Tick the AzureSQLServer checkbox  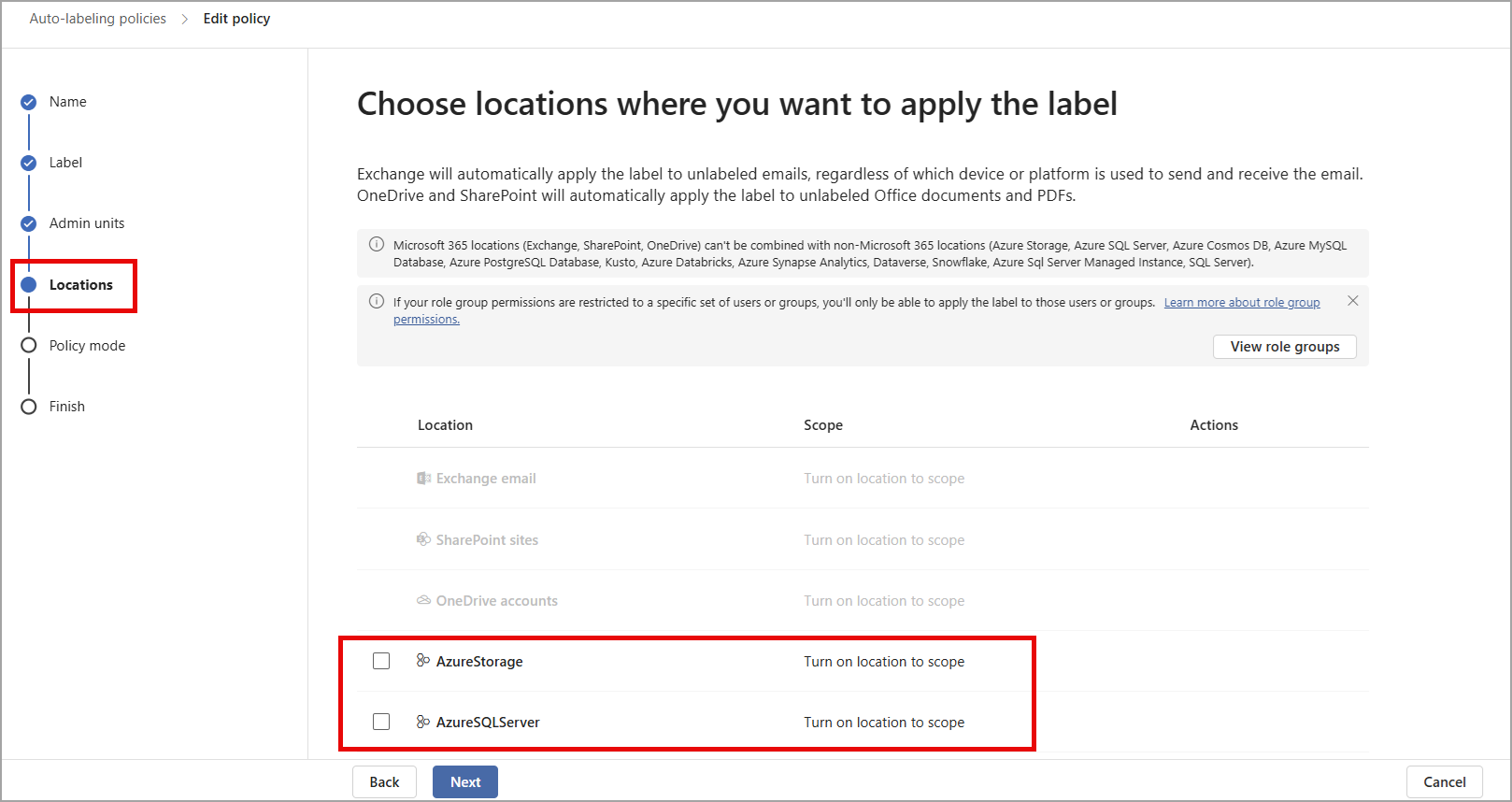click(381, 722)
